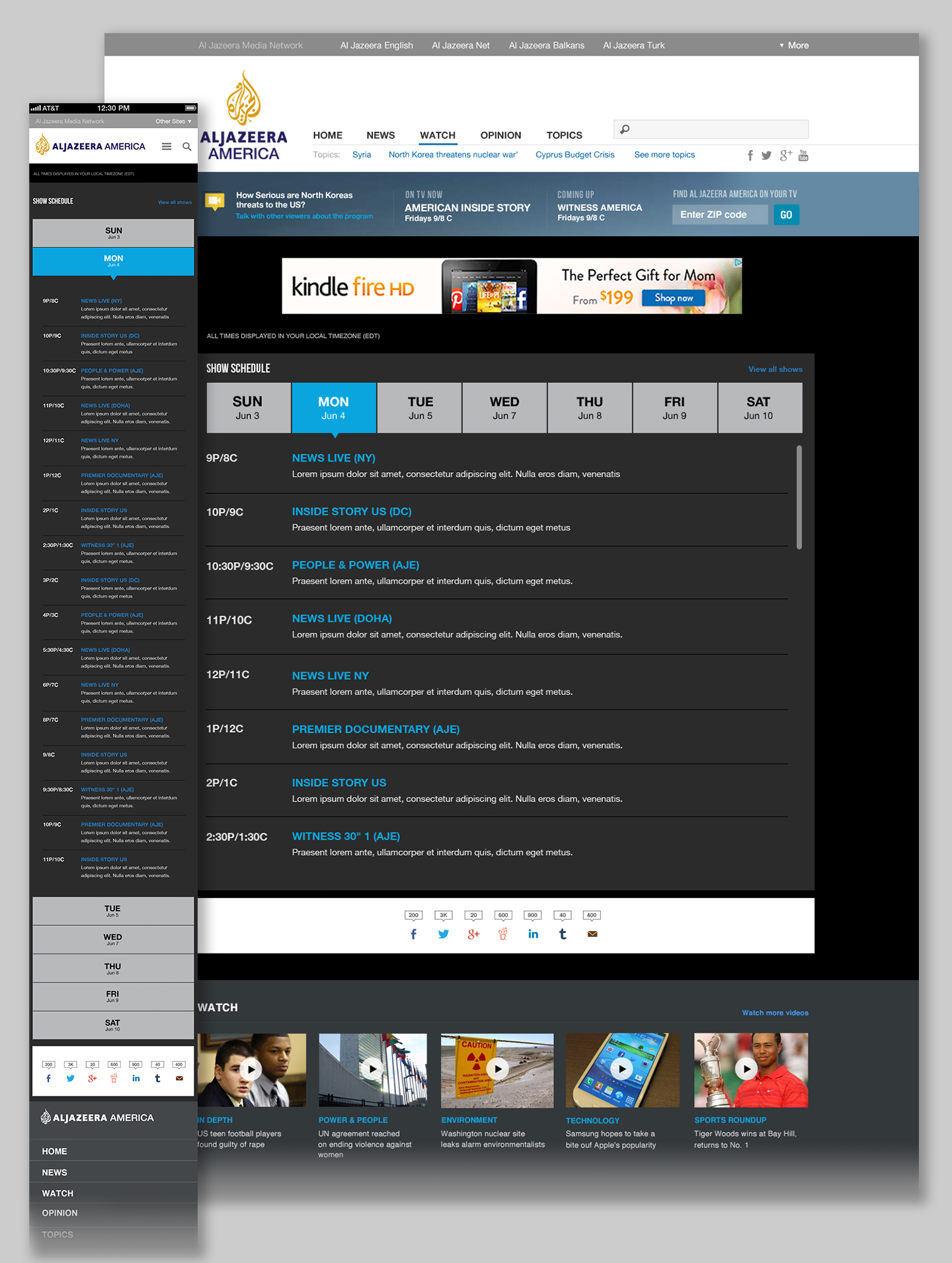Open Watch more videos link
This screenshot has width=952, height=1263.
pyautogui.click(x=775, y=1013)
